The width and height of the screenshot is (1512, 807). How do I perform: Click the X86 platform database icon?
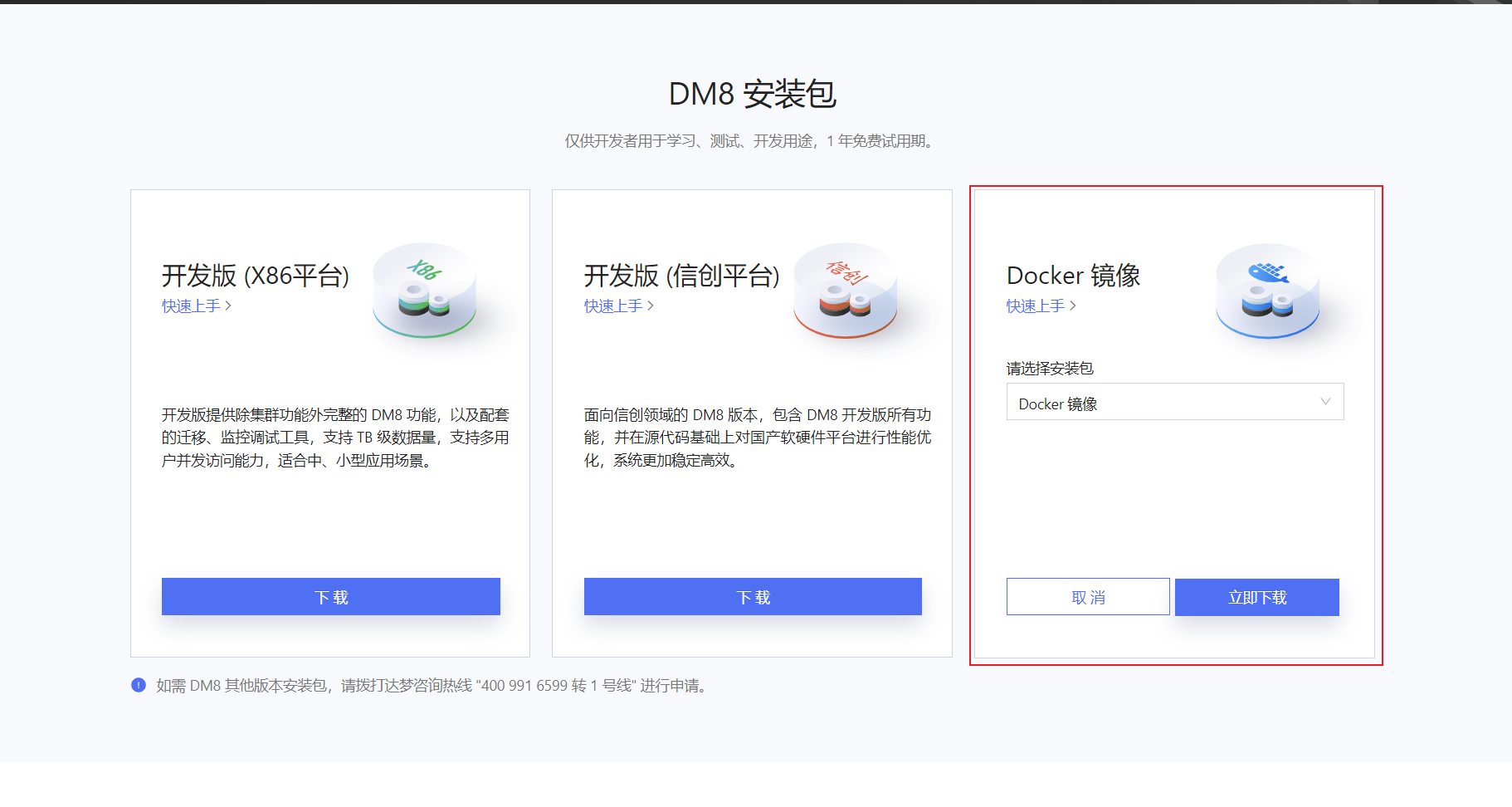click(x=424, y=291)
